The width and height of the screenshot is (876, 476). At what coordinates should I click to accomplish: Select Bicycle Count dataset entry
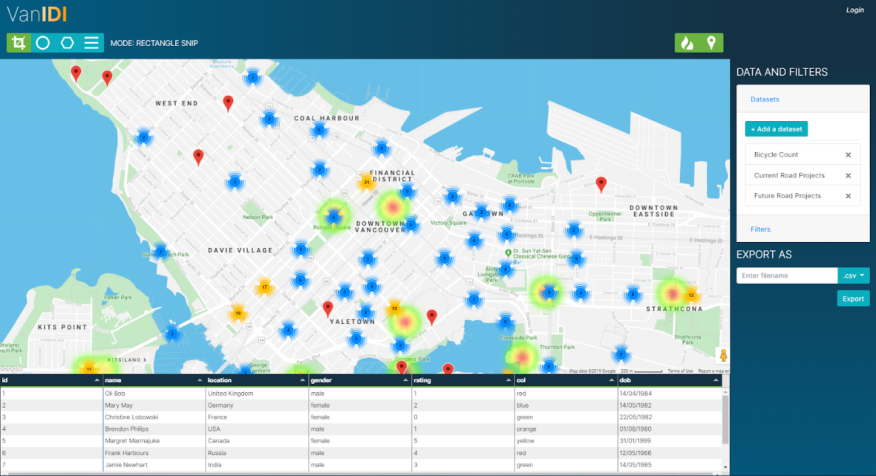tap(801, 155)
